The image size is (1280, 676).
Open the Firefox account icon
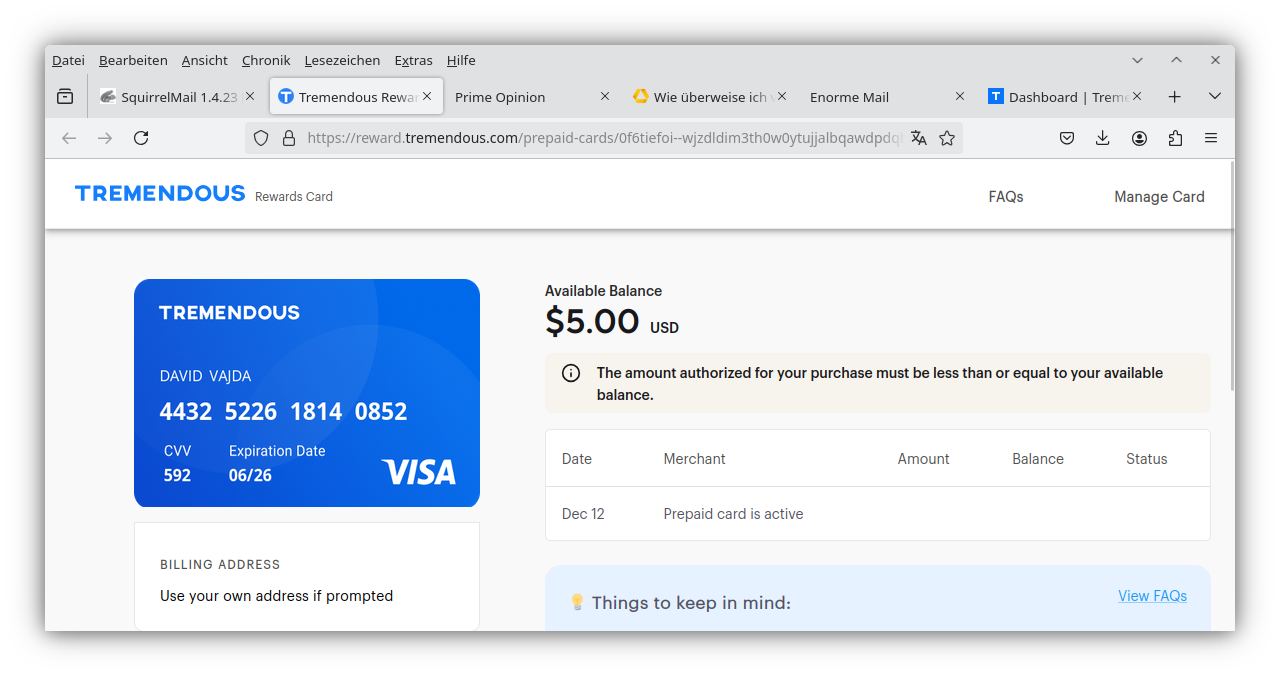[1139, 138]
